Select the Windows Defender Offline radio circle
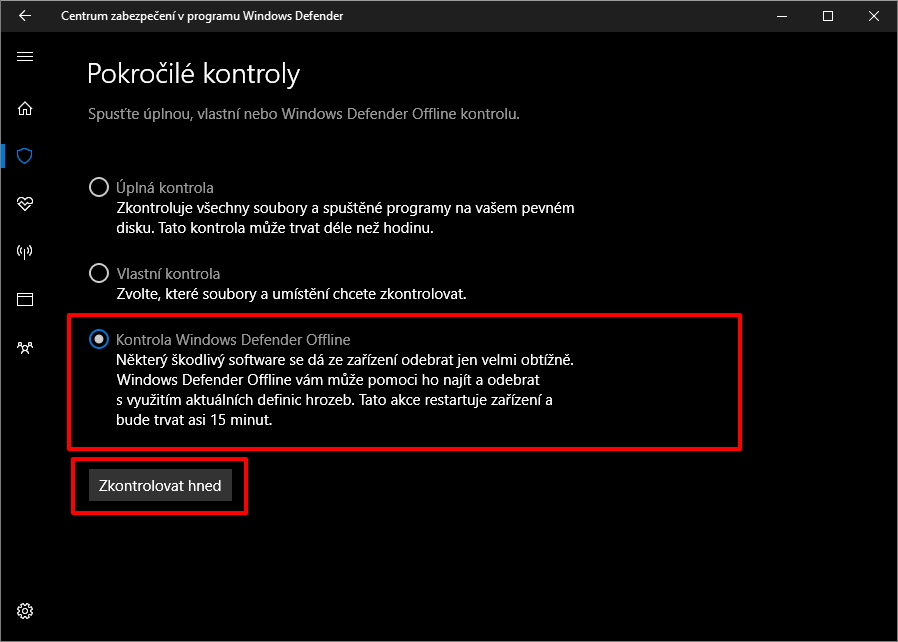Screen dimensions: 898x642 pyautogui.click(x=99, y=339)
